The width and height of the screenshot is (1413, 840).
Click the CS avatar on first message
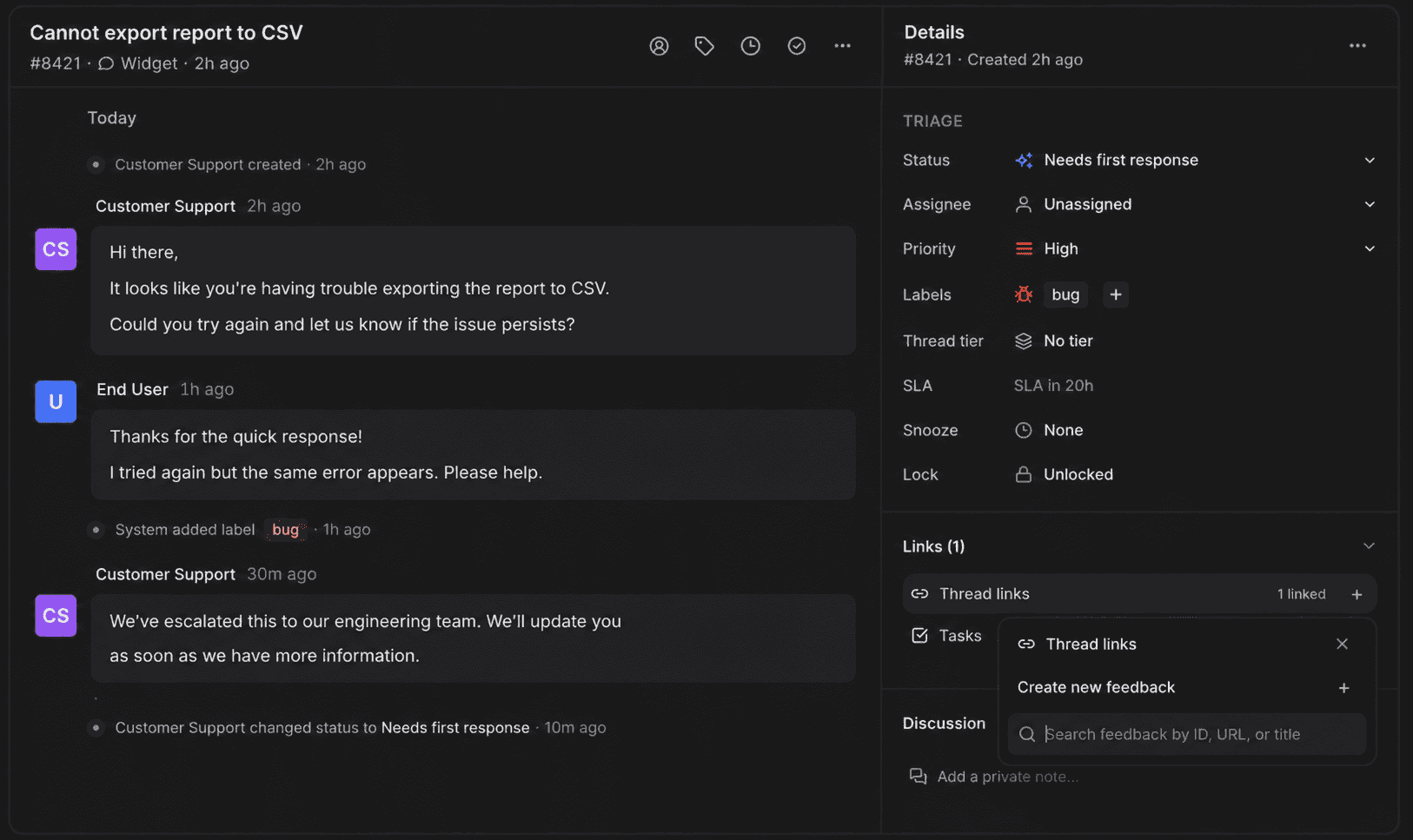tap(56, 249)
